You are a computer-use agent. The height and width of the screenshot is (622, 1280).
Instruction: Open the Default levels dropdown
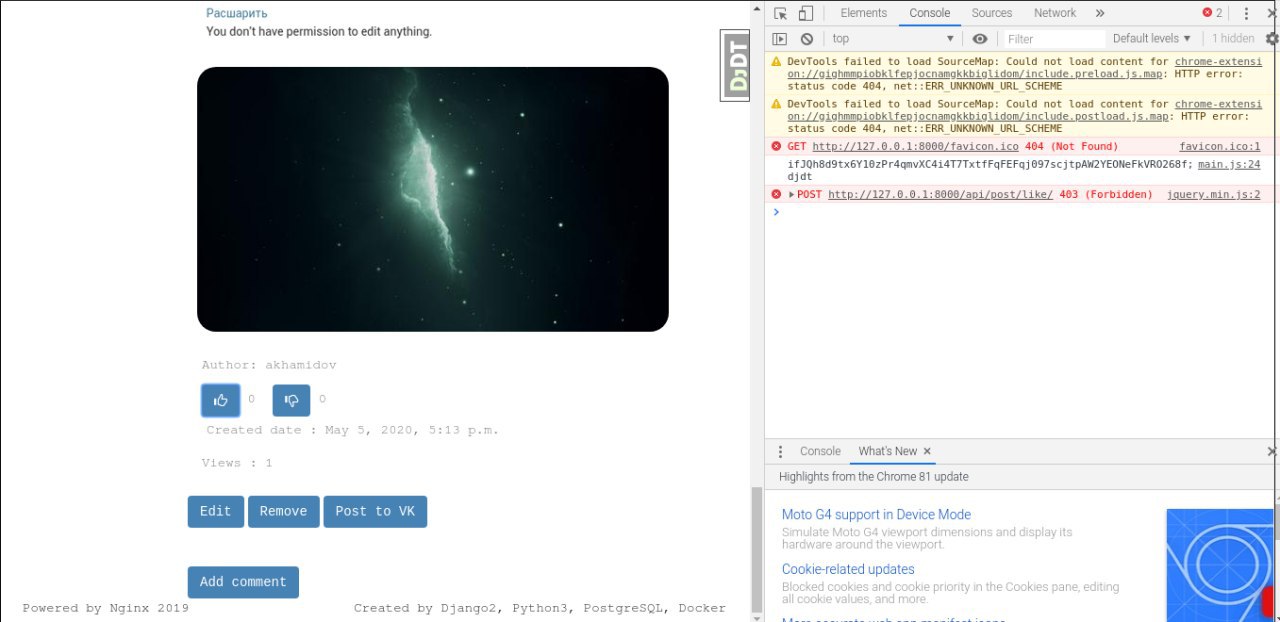coord(1152,39)
